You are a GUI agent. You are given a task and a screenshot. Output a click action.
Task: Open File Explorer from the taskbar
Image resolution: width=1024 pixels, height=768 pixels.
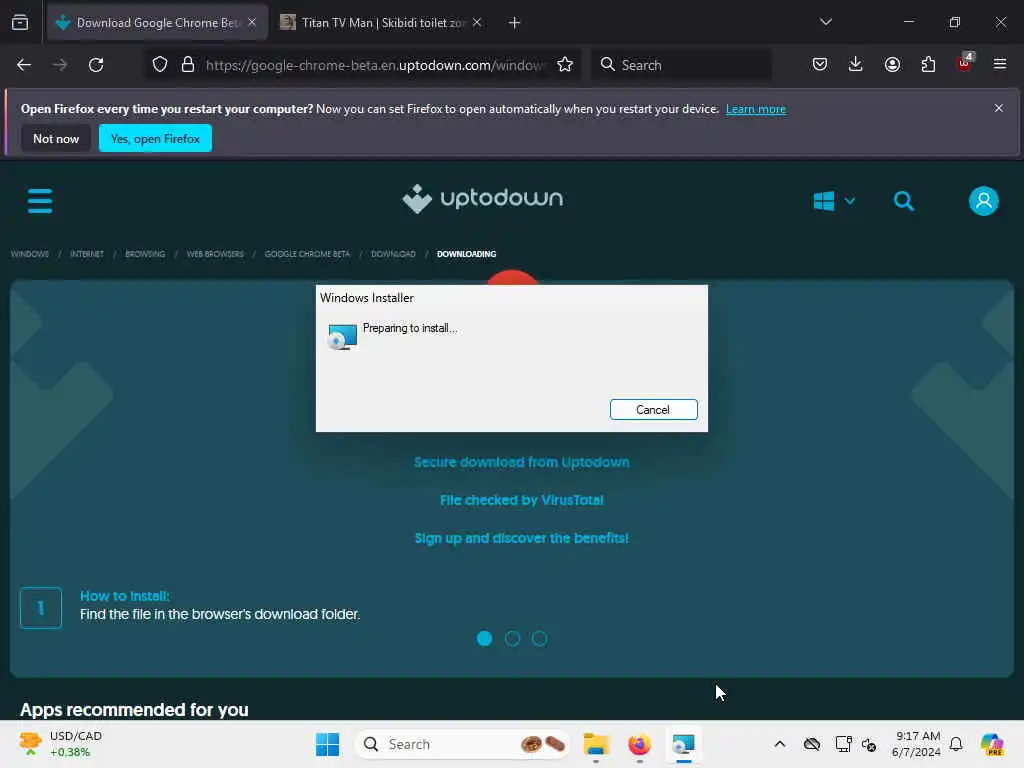[x=596, y=744]
